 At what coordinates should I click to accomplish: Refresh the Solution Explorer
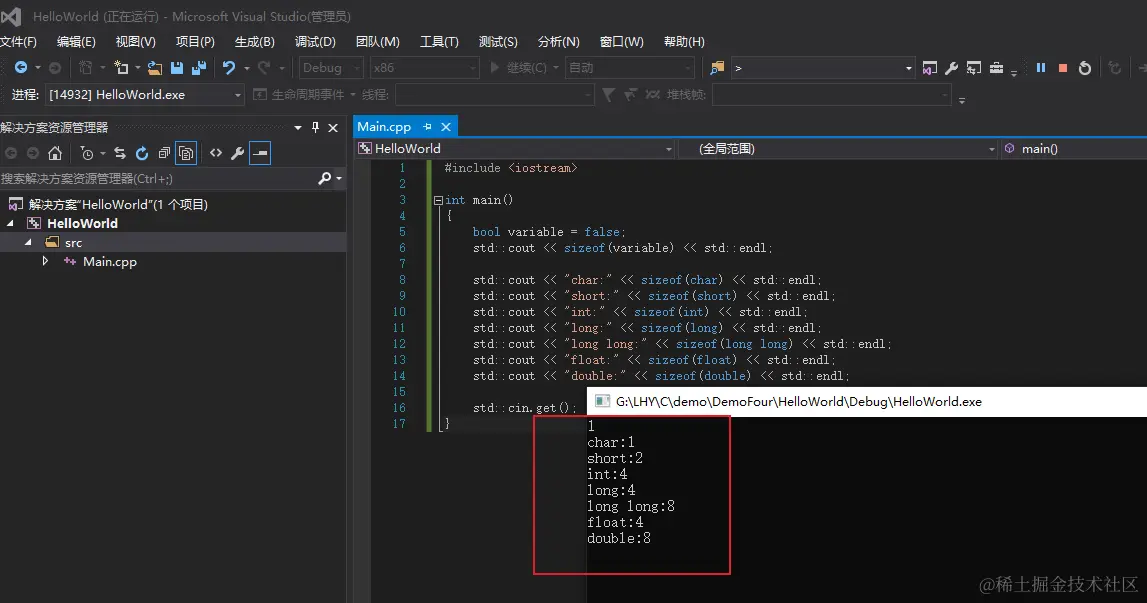pyautogui.click(x=142, y=153)
